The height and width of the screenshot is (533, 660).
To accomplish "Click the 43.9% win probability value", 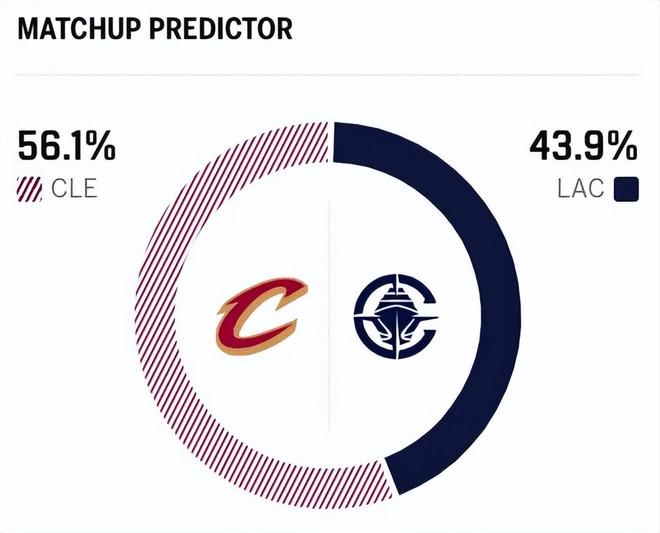I will click(x=583, y=148).
